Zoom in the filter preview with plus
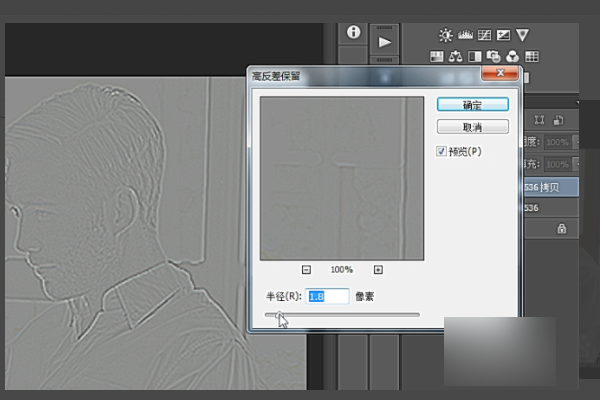 [x=378, y=270]
